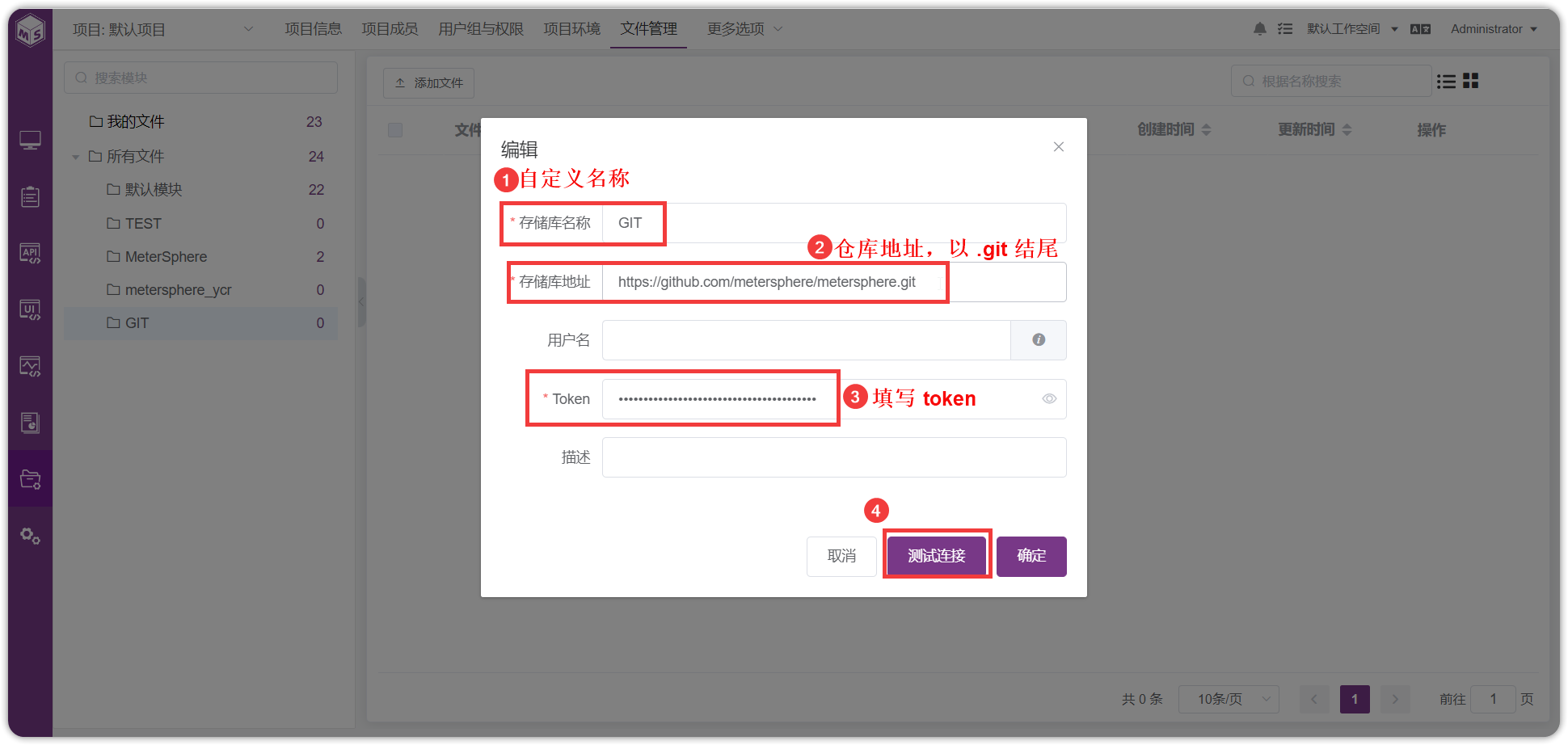Open the report statistics sidebar icon
Image resolution: width=1568 pixels, height=745 pixels.
[30, 423]
